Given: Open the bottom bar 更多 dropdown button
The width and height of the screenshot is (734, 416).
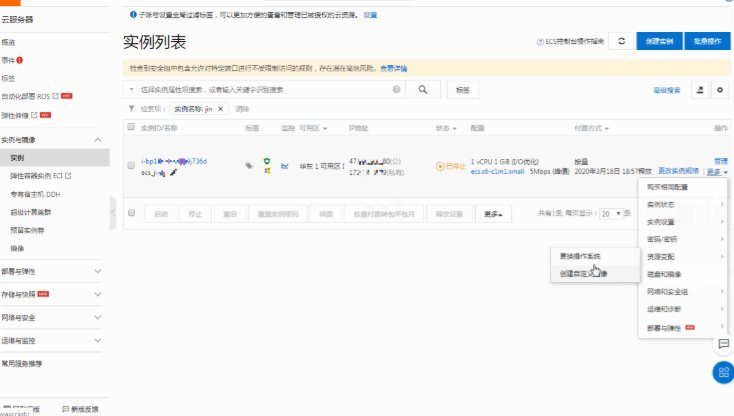Looking at the screenshot, I should [493, 214].
